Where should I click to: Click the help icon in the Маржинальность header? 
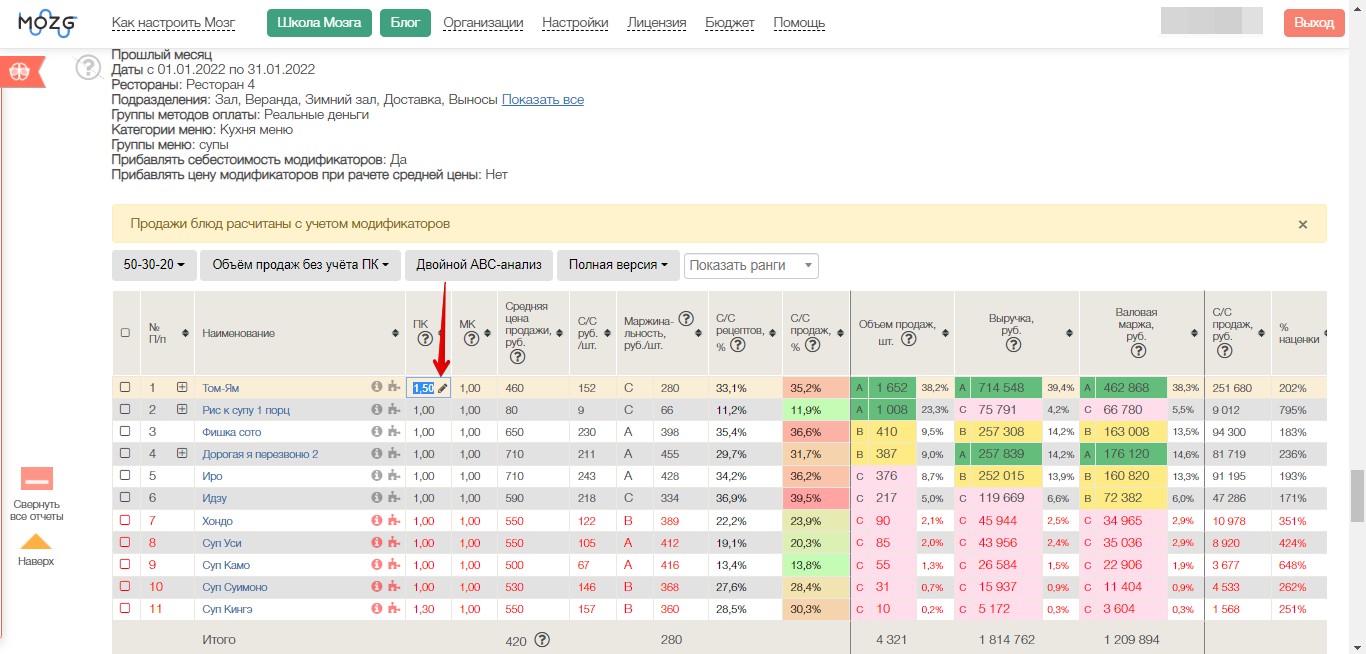686,319
